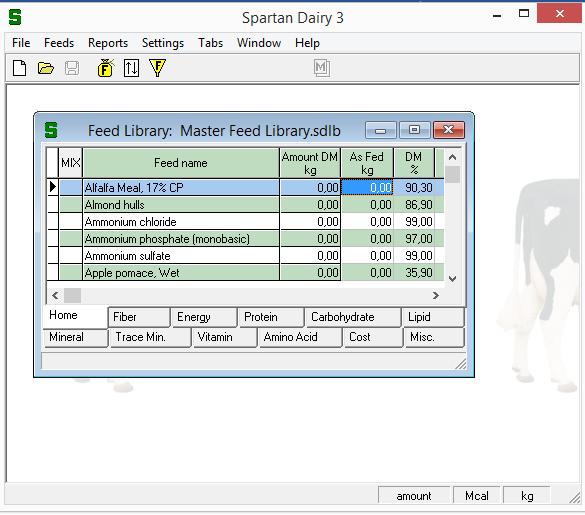Click the Mcal unit button in status bar

tap(476, 496)
